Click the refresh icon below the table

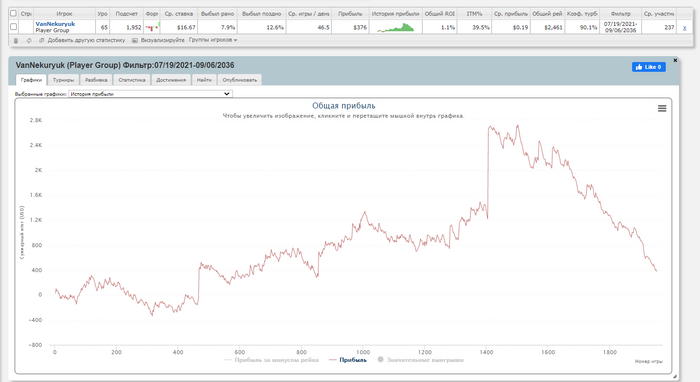tap(29, 41)
